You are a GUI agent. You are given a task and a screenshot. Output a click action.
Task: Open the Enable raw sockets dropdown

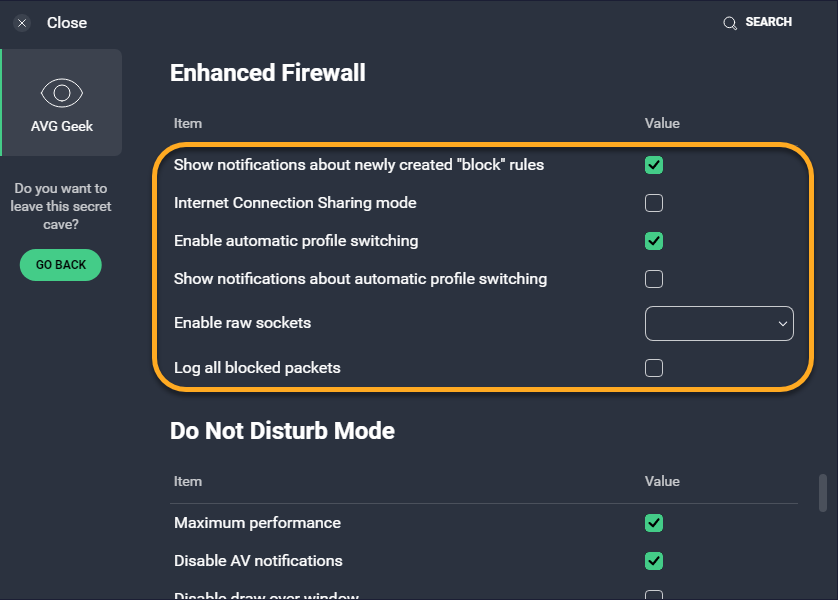pyautogui.click(x=718, y=323)
